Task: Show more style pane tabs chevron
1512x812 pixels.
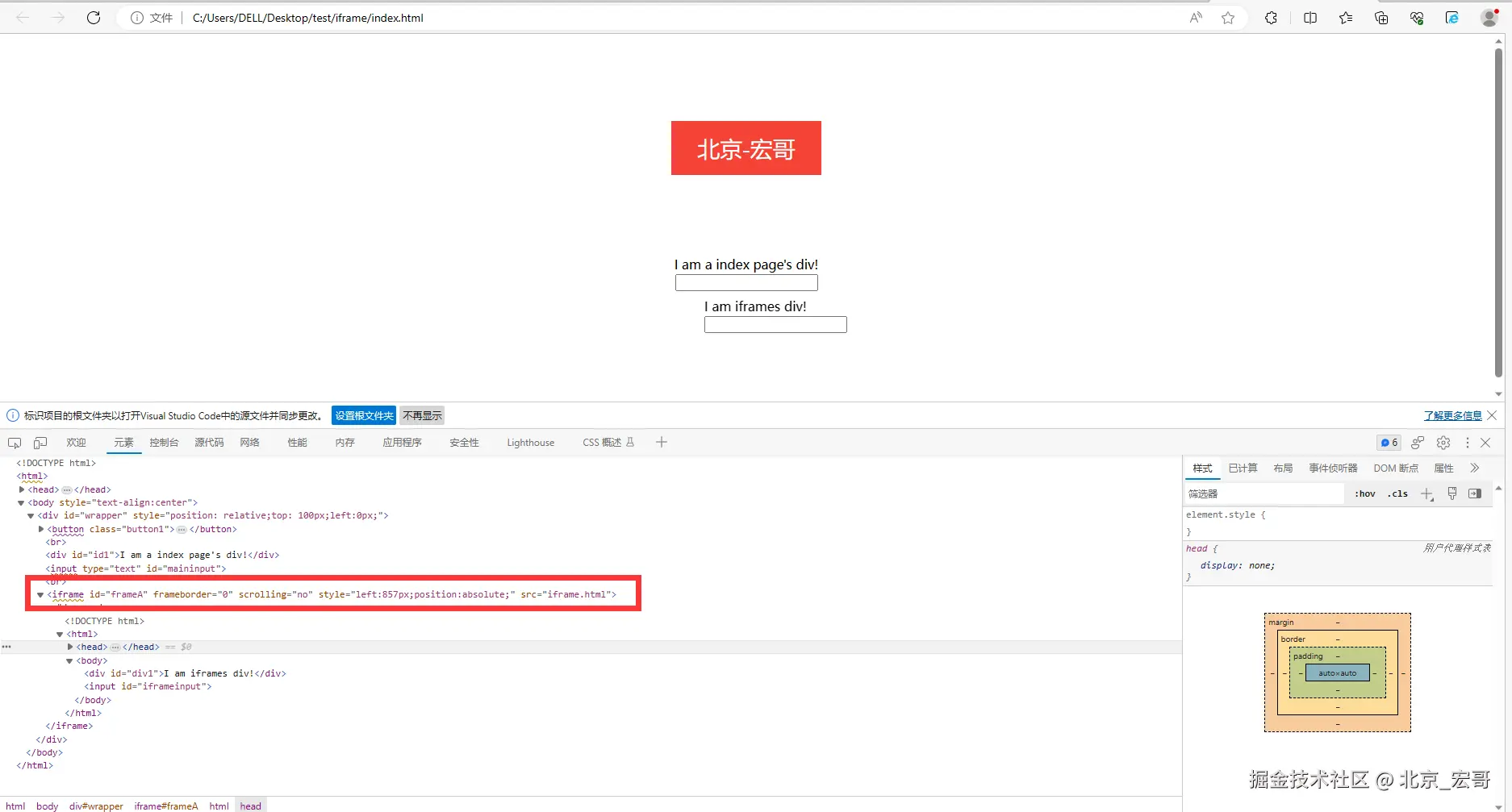Action: click(1475, 468)
